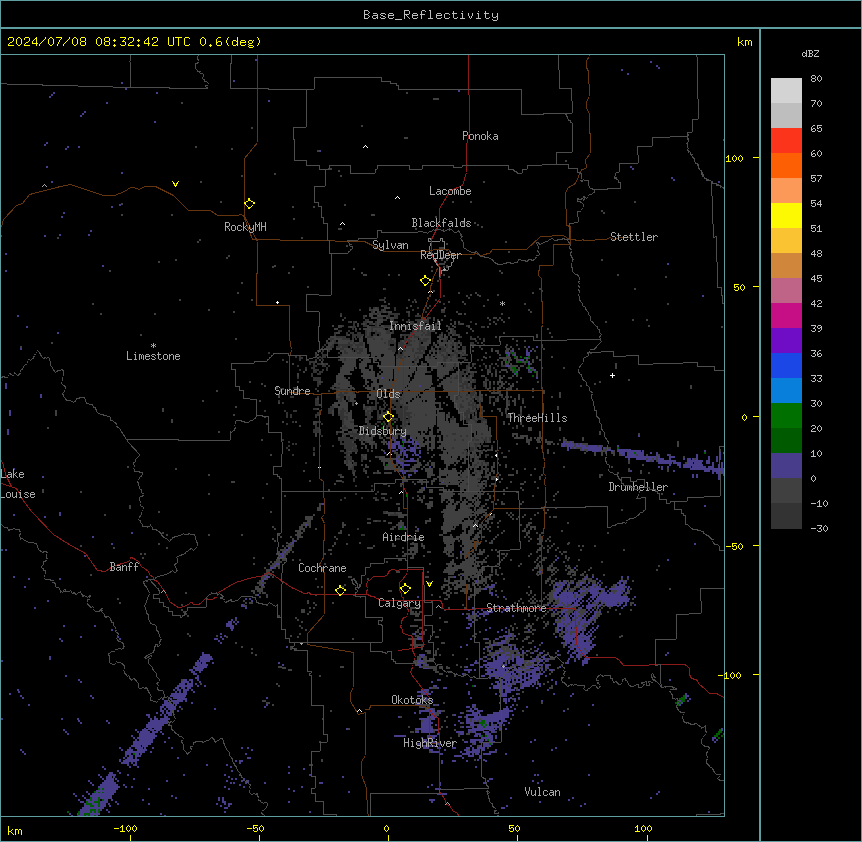
Task: Click the yellow marker icon above Calgary
Action: tap(405, 589)
